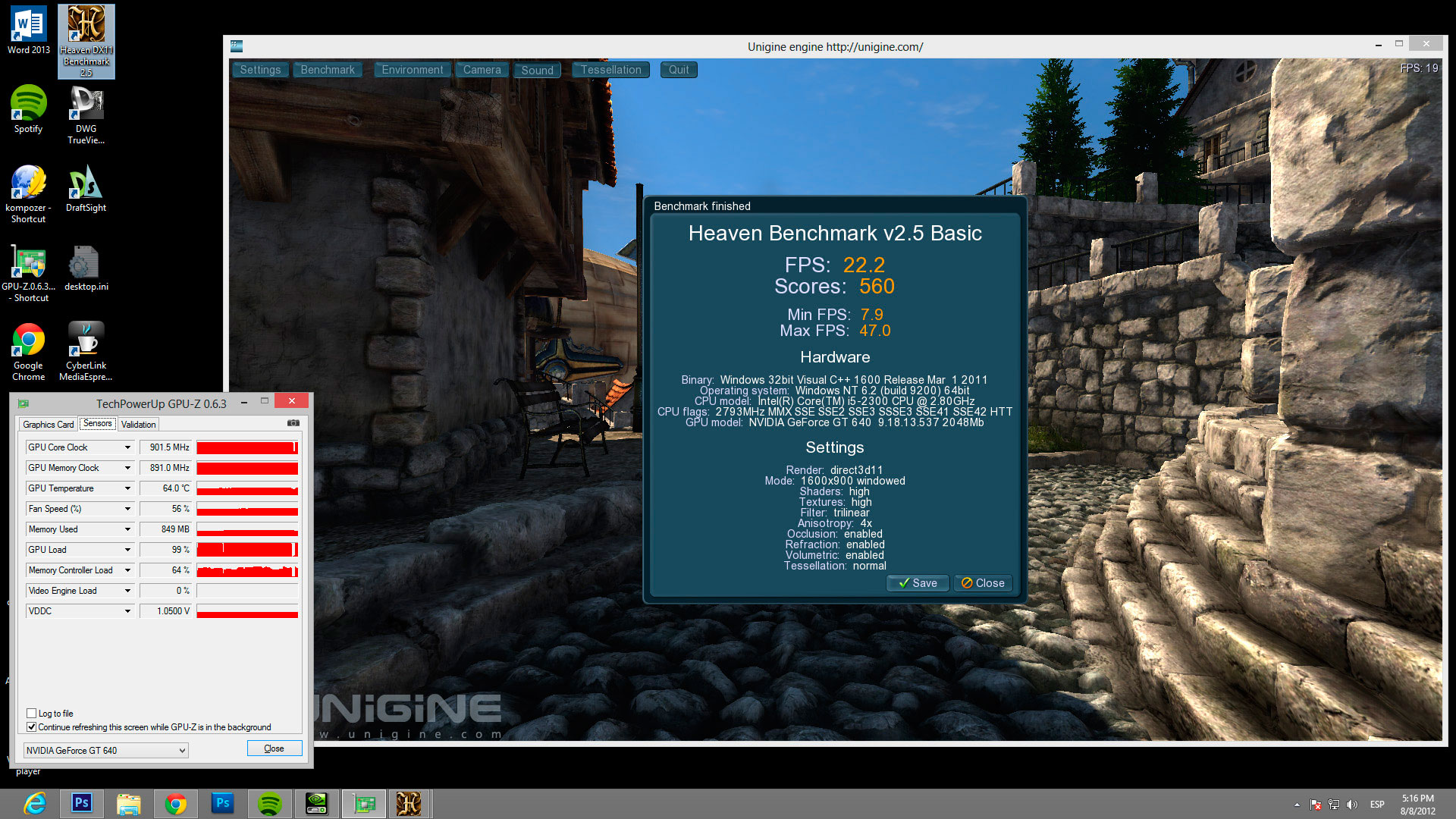
Task: Open Photoshop from the taskbar
Action: (x=82, y=803)
